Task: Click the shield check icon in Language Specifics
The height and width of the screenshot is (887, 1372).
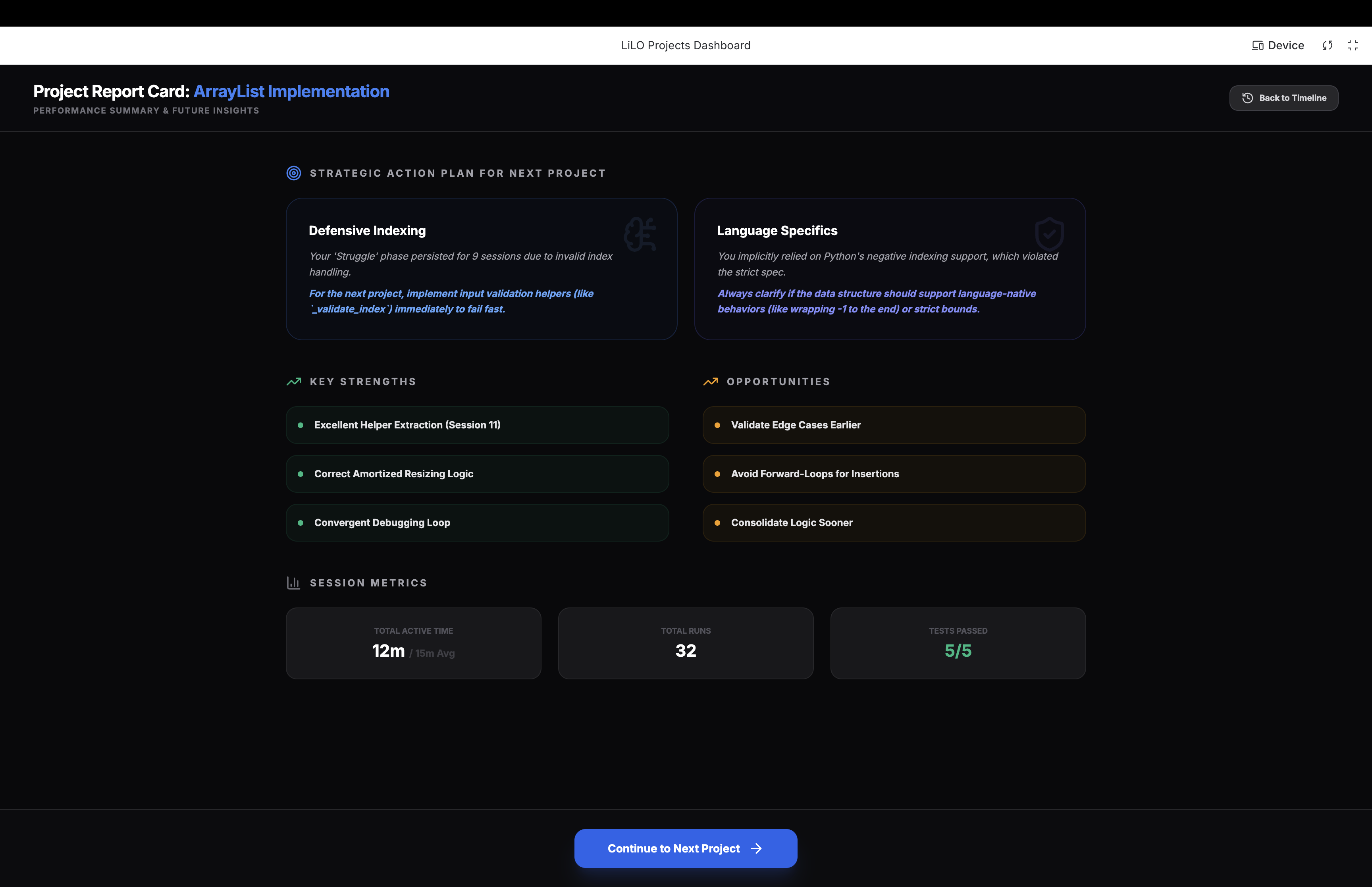Action: pos(1049,233)
